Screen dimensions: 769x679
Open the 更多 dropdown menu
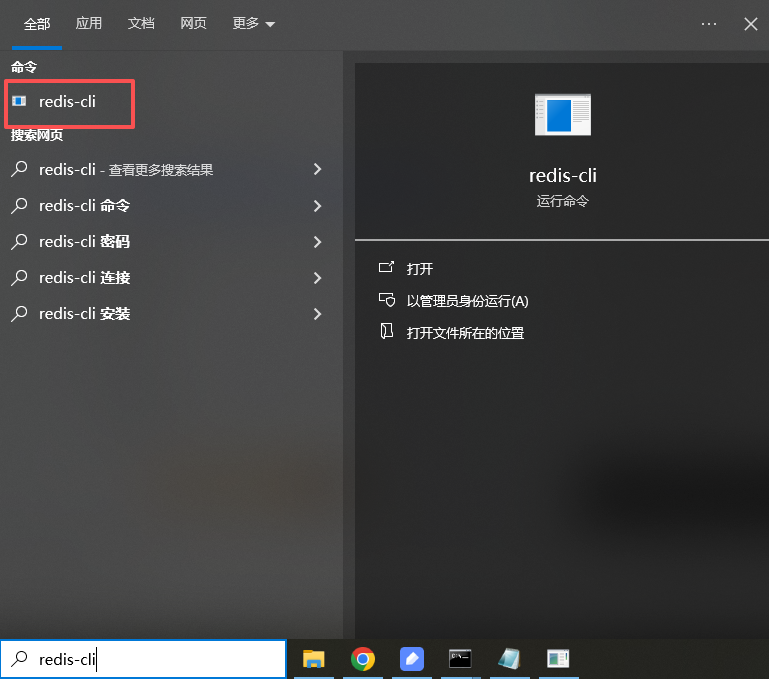253,23
